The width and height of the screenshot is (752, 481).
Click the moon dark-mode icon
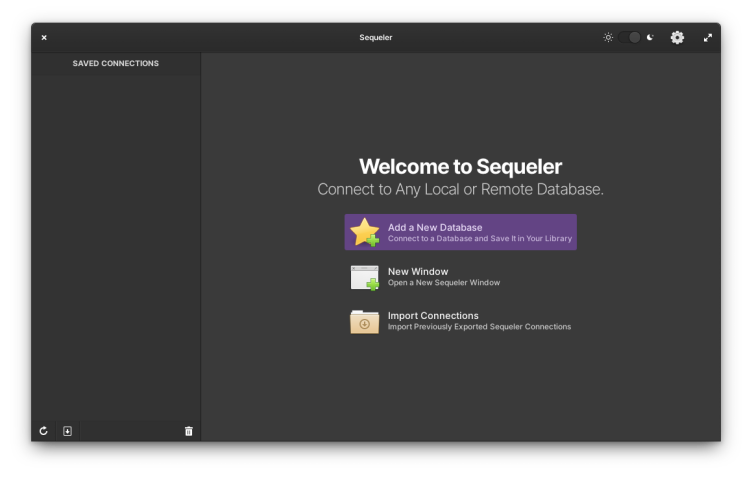pyautogui.click(x=650, y=38)
